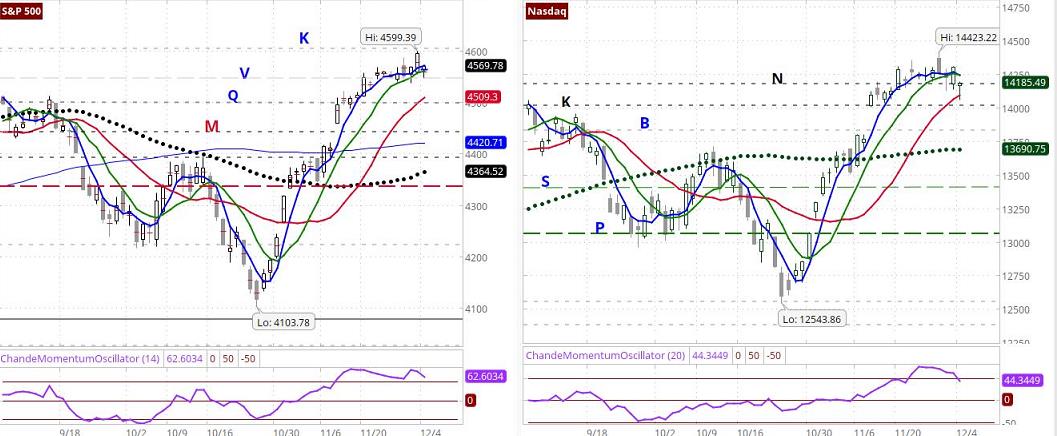Click the blue letter S annotation
The image size is (1057, 436).
pos(545,181)
